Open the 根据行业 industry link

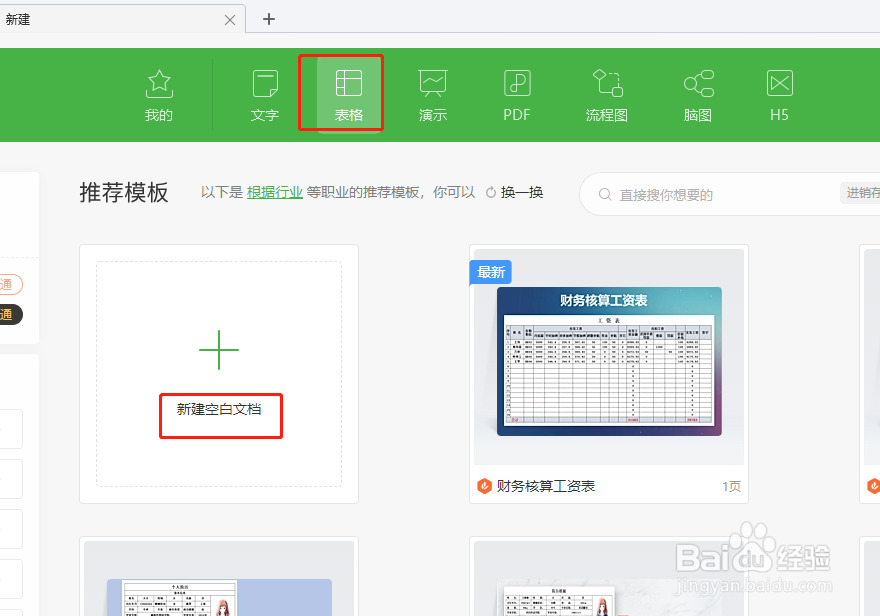274,192
